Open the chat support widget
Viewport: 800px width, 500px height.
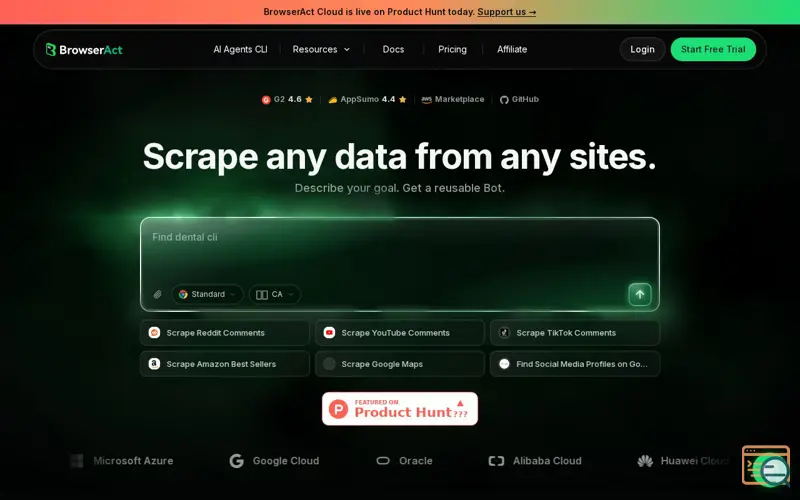766,465
